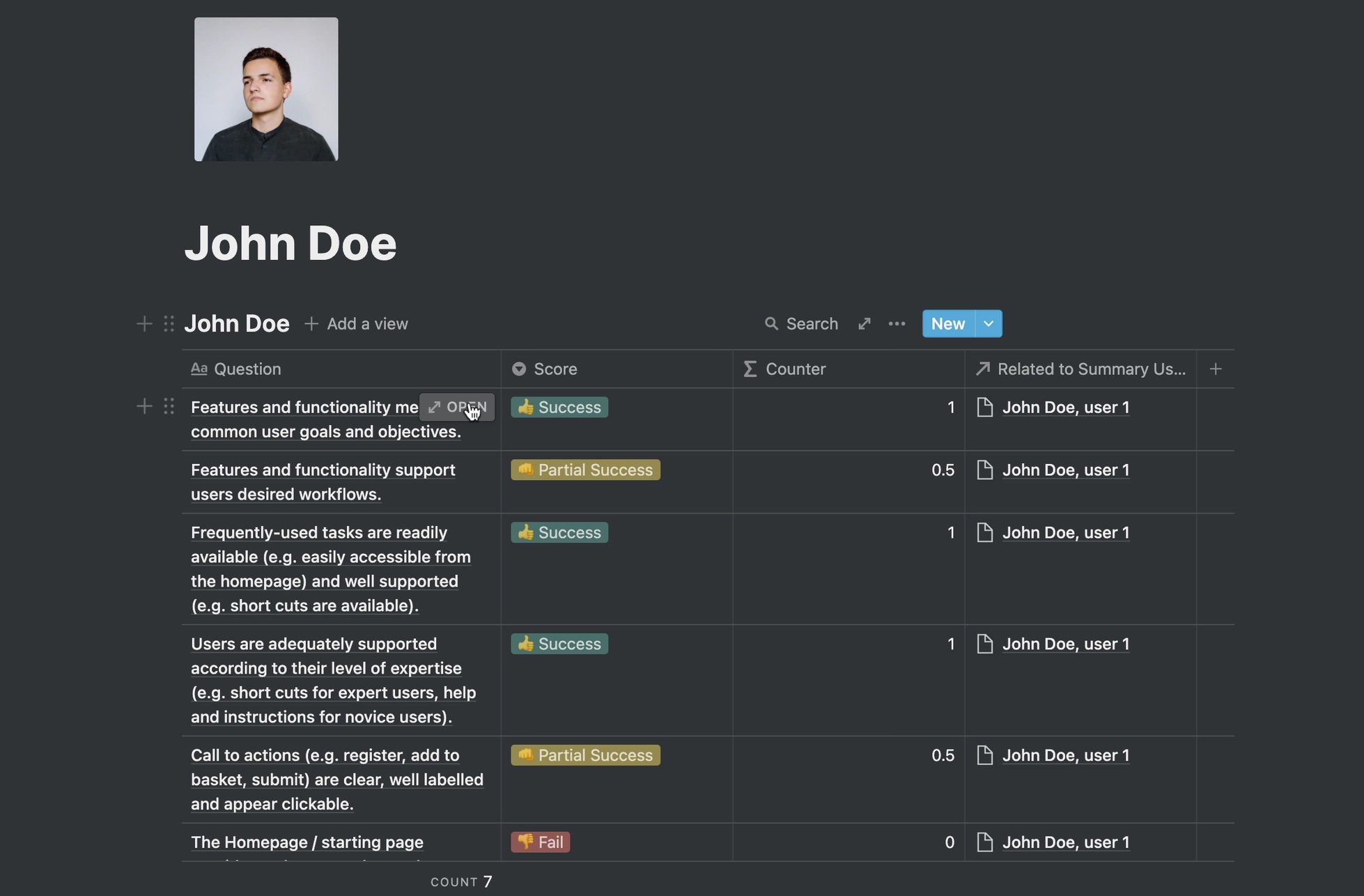
Task: Click the profile photo at the top
Action: (265, 88)
